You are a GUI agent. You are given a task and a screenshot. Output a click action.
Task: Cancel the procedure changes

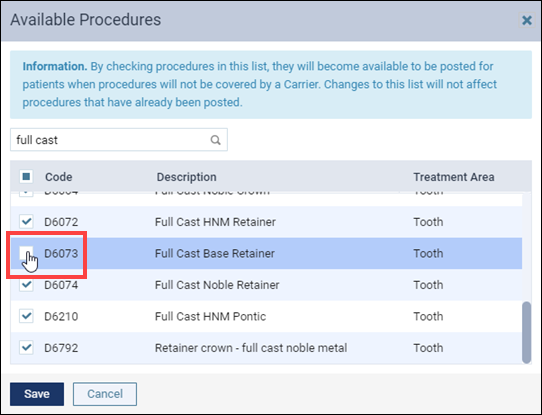pos(105,394)
